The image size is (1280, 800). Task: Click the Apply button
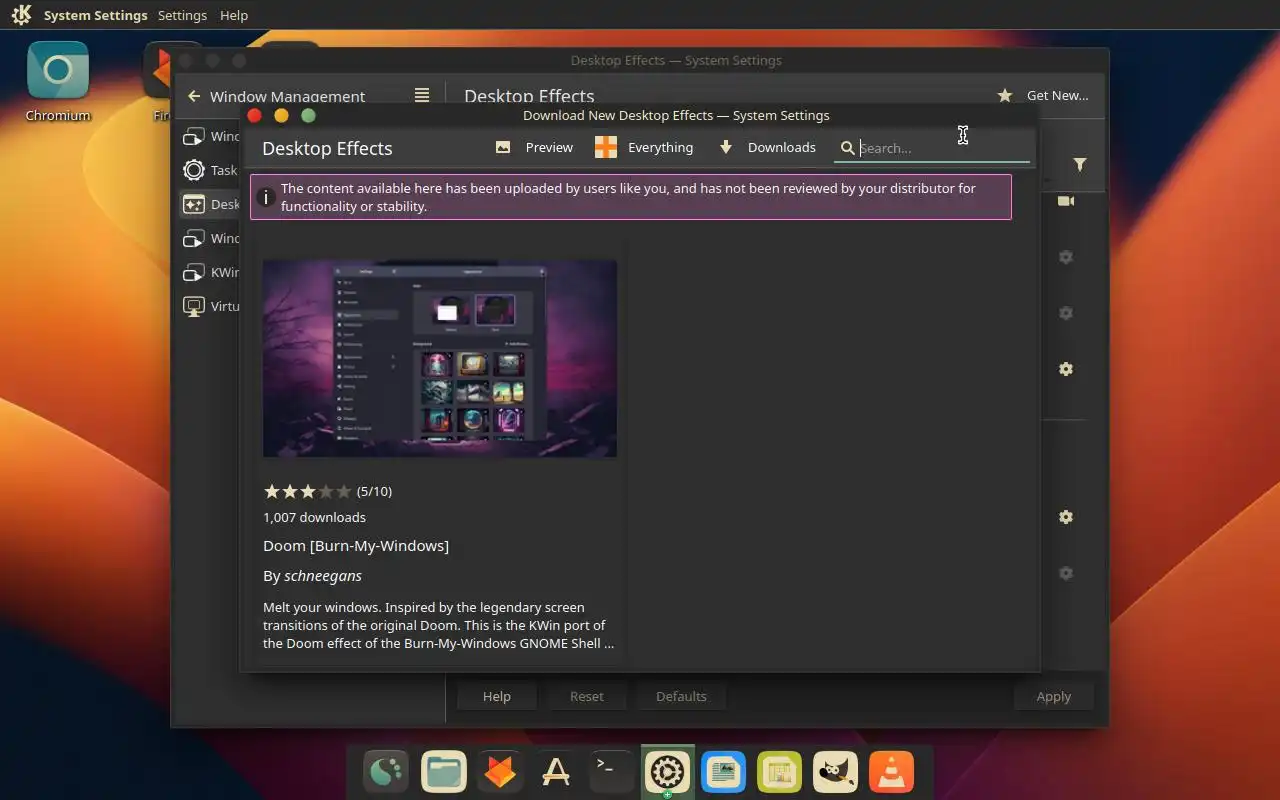point(1053,696)
